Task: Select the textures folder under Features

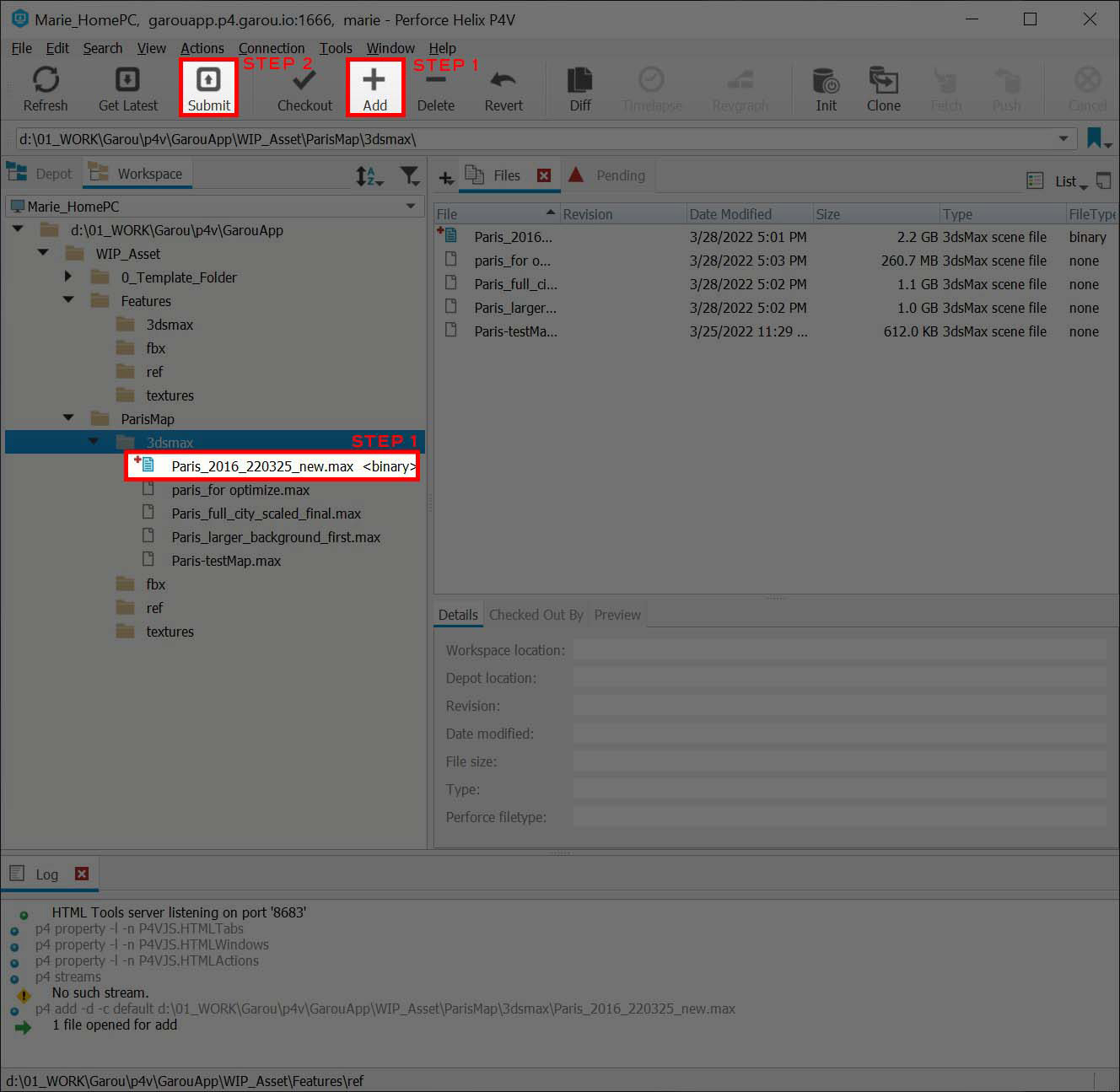Action: (170, 395)
